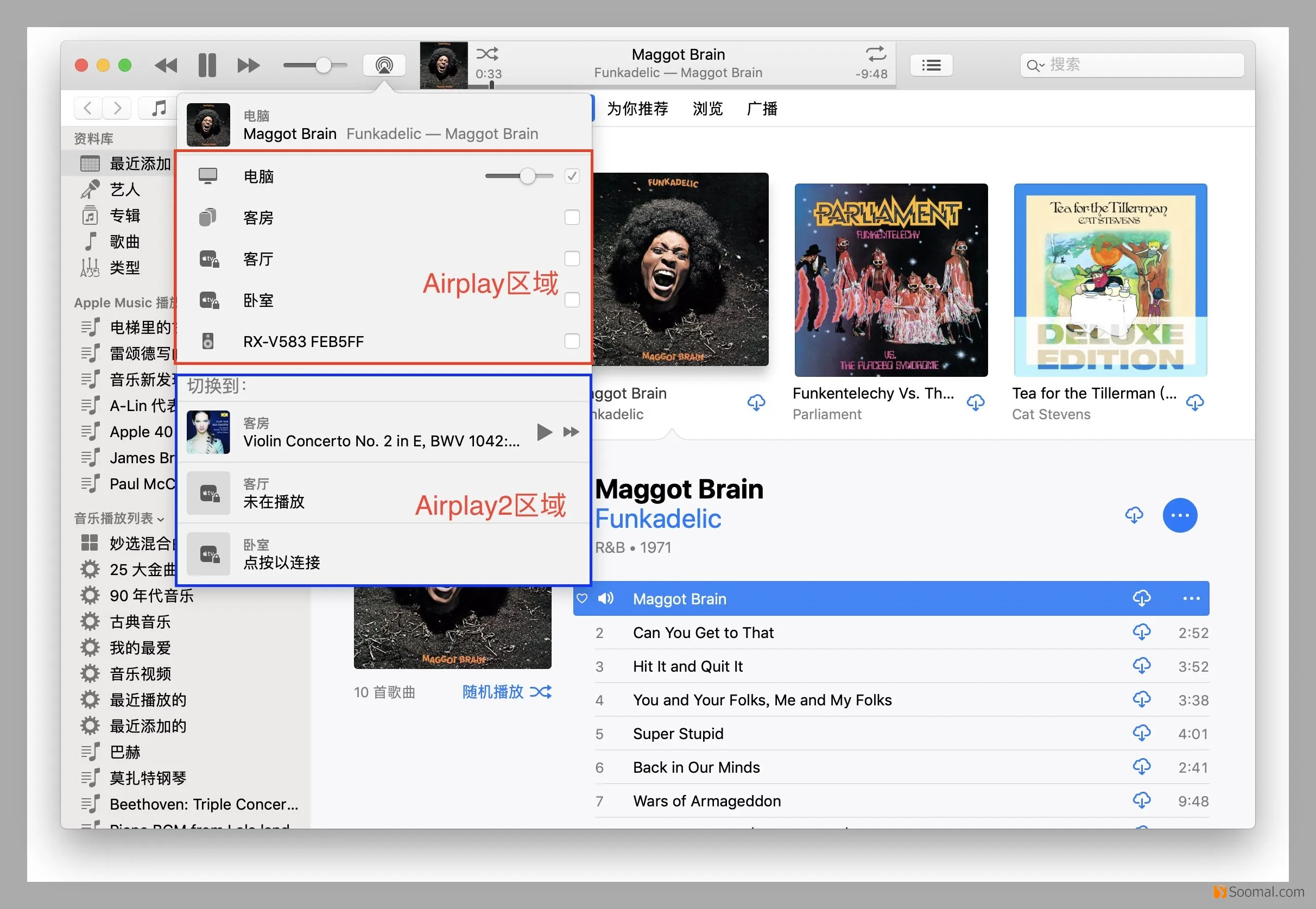Connect to 卧室 点按以连接 device

pos(384,554)
